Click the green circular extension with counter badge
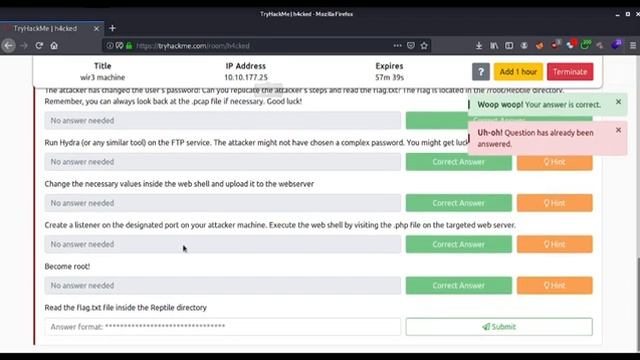The width and height of the screenshot is (640, 360). point(586,45)
